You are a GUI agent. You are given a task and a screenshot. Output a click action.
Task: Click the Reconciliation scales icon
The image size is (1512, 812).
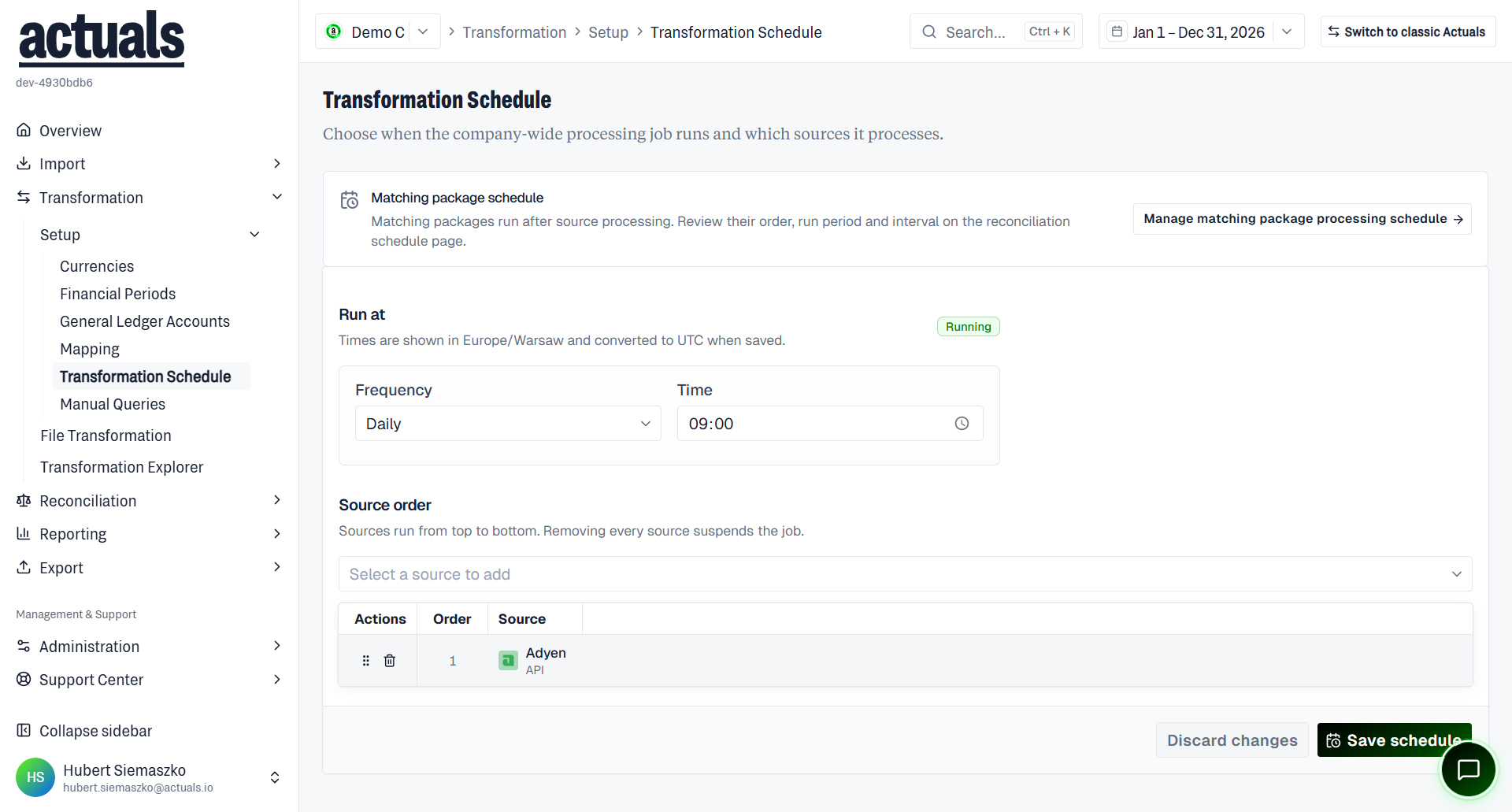24,500
